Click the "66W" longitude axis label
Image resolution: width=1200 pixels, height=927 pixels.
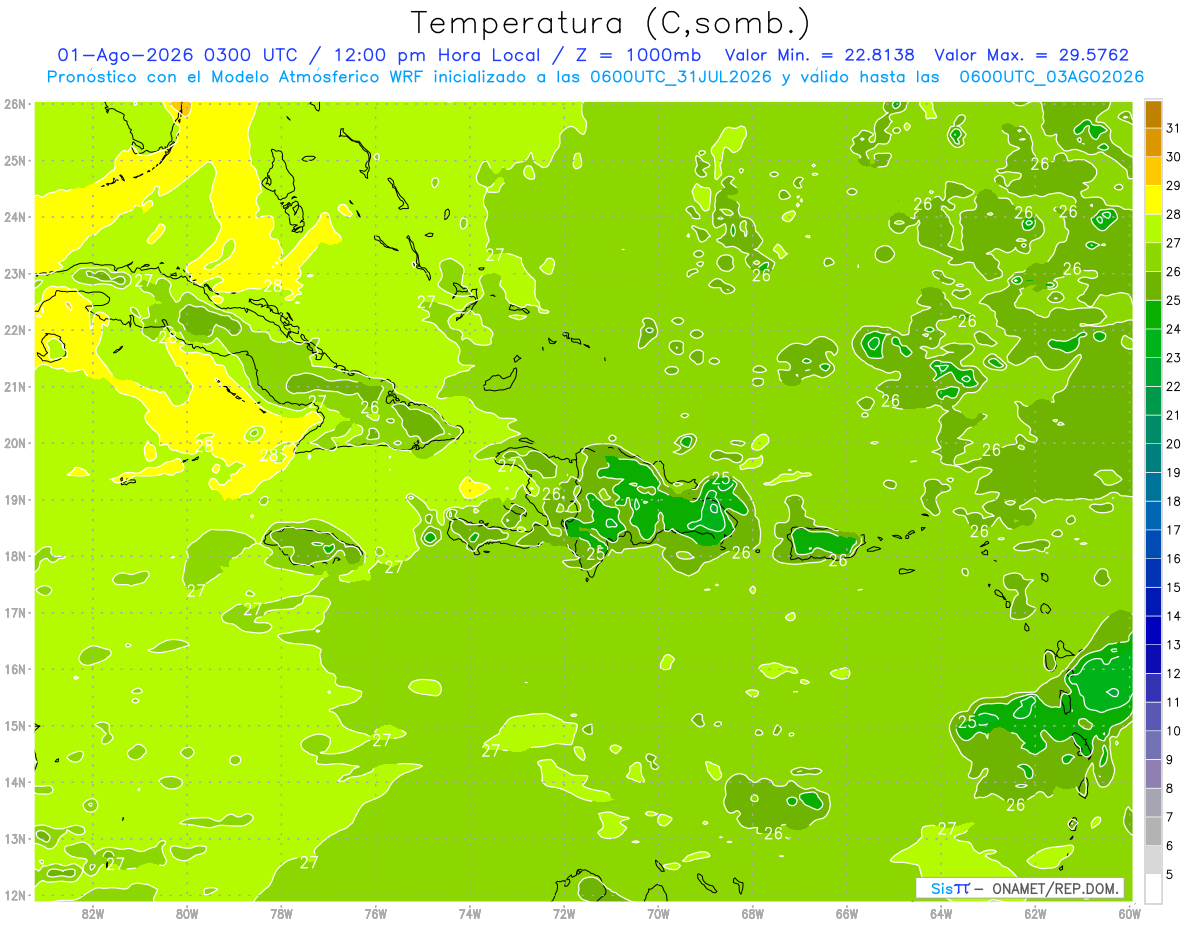[847, 914]
